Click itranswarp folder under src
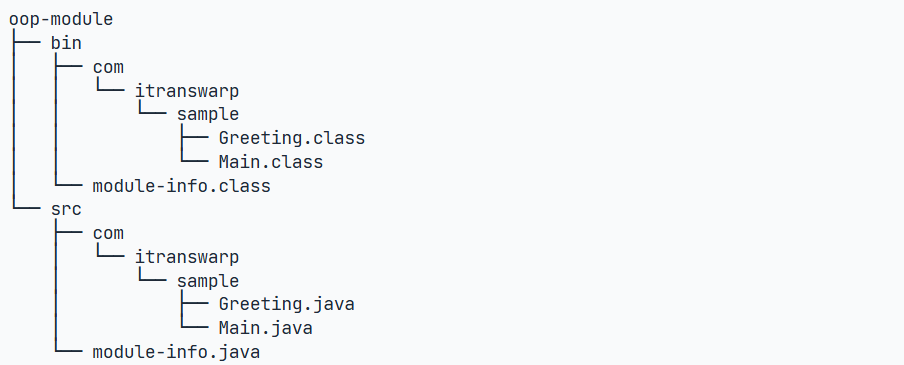This screenshot has width=904, height=365. coord(187,257)
